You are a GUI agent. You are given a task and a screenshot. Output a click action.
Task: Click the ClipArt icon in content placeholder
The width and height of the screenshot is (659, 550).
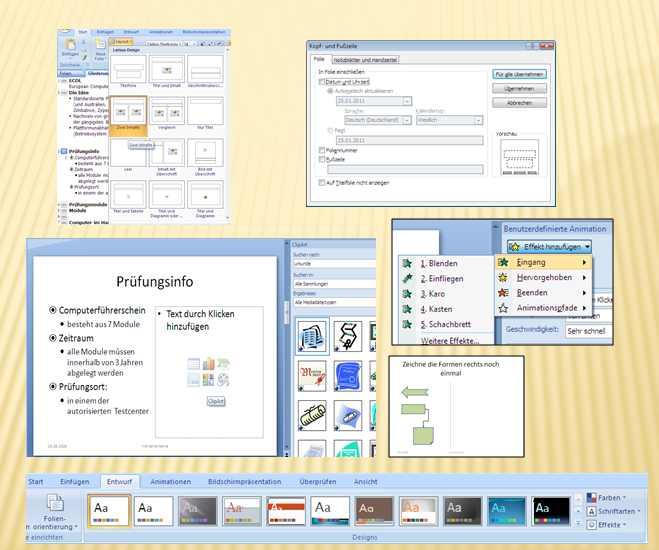point(208,380)
